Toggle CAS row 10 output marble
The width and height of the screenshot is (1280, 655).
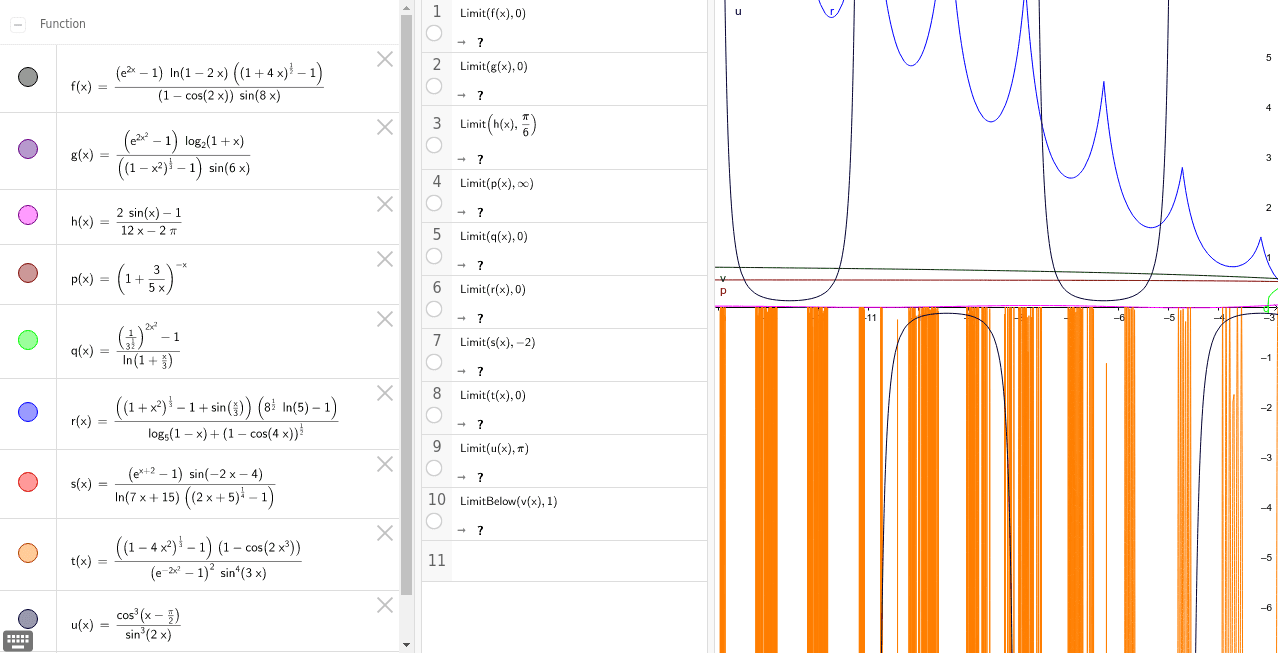click(x=434, y=521)
